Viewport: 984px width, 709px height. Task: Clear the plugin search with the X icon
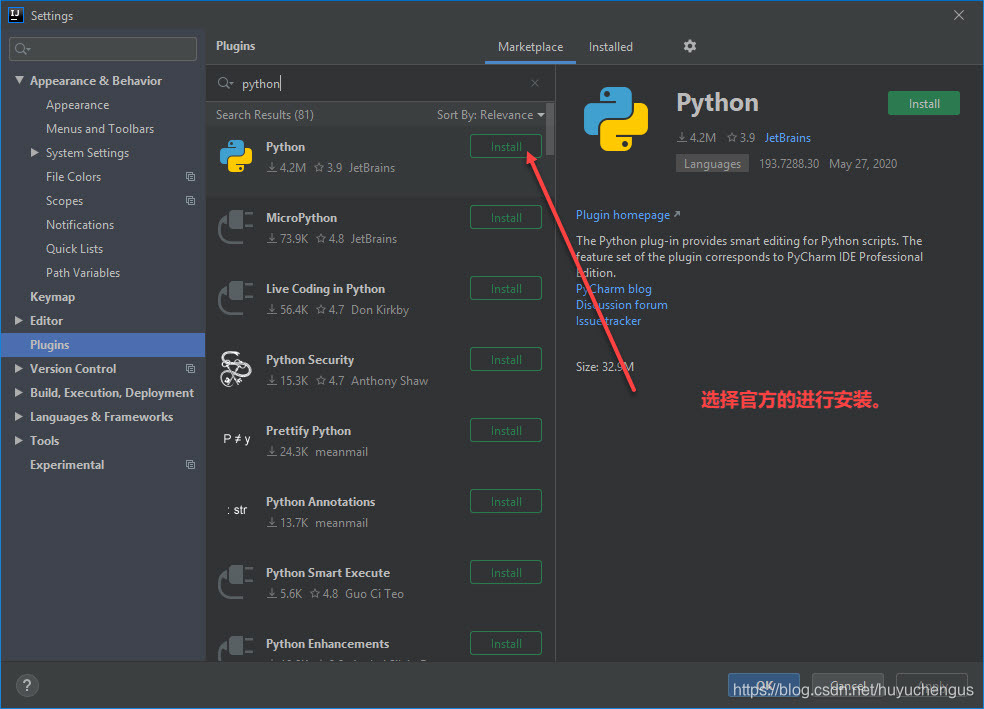click(x=535, y=83)
